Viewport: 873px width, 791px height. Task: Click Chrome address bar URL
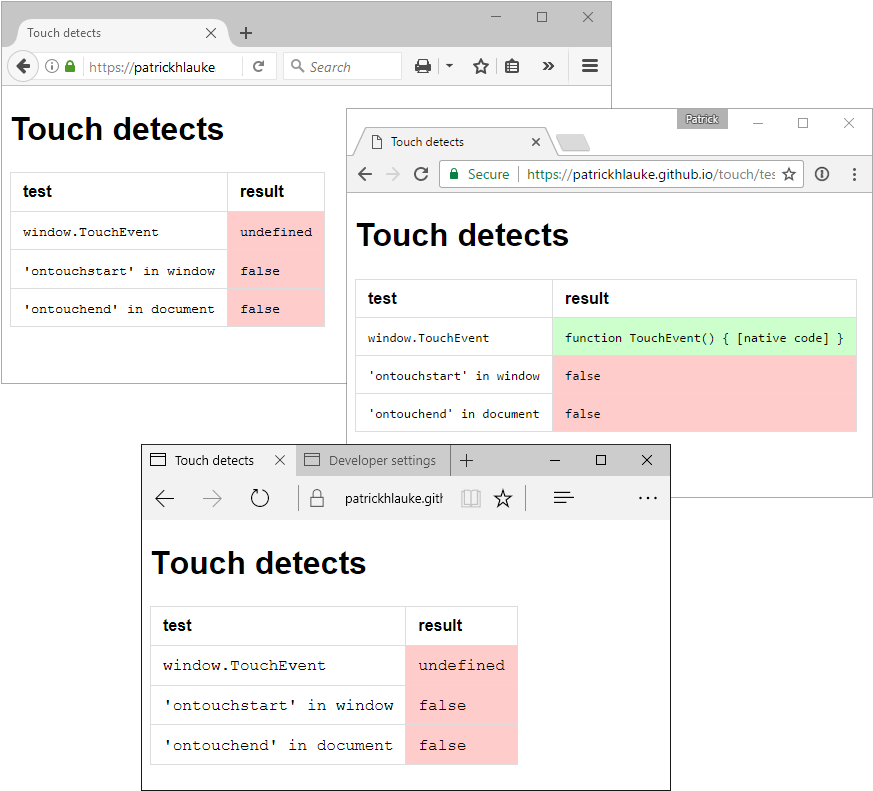(x=650, y=174)
